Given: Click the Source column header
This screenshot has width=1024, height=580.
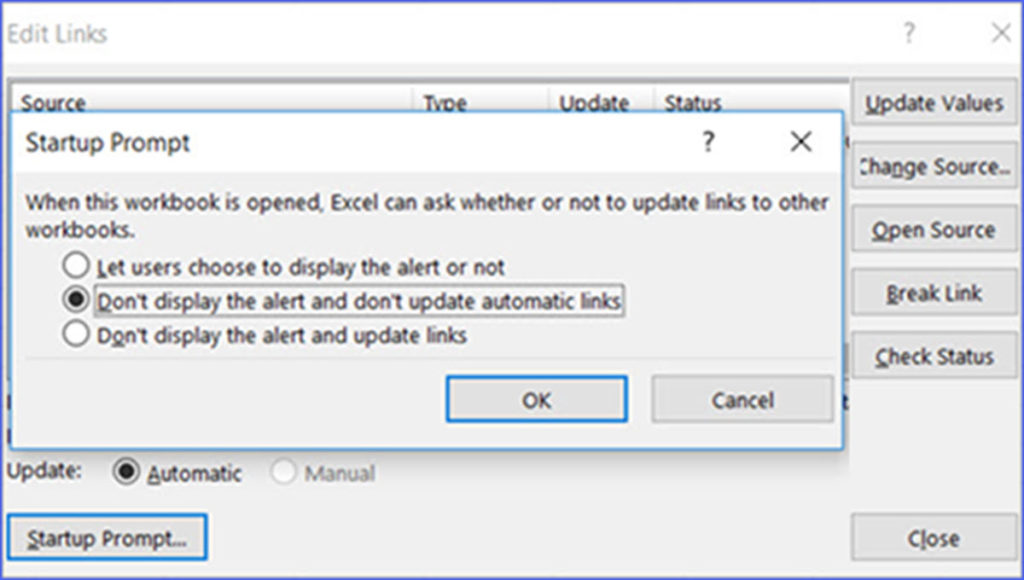Looking at the screenshot, I should pos(52,102).
